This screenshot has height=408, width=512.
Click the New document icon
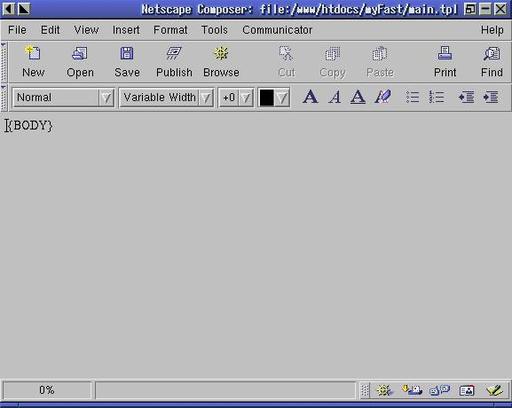(33, 53)
